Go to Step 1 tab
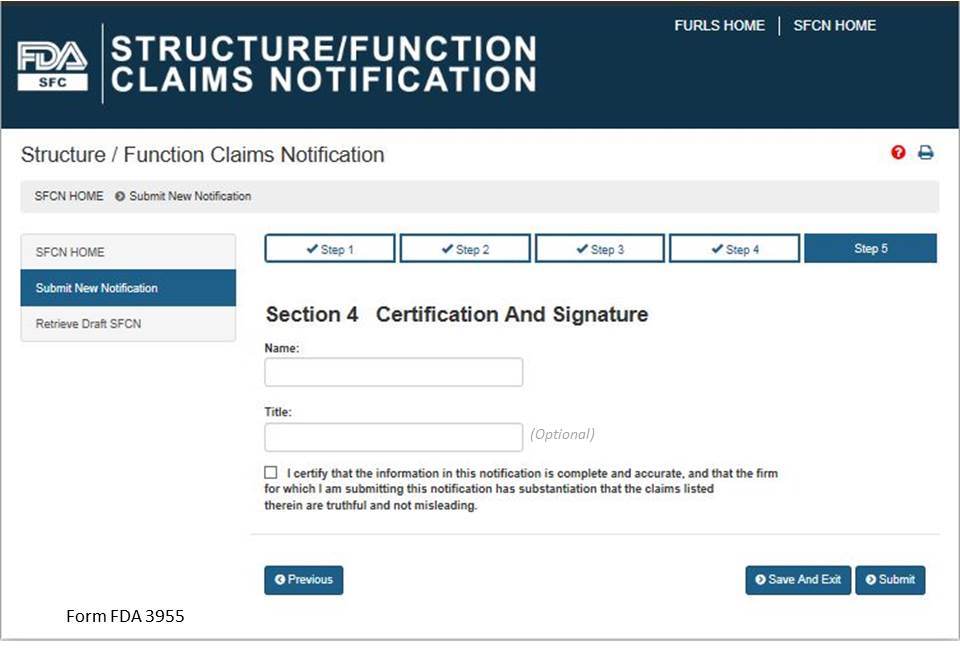Viewport: 960px width, 655px height. point(330,249)
